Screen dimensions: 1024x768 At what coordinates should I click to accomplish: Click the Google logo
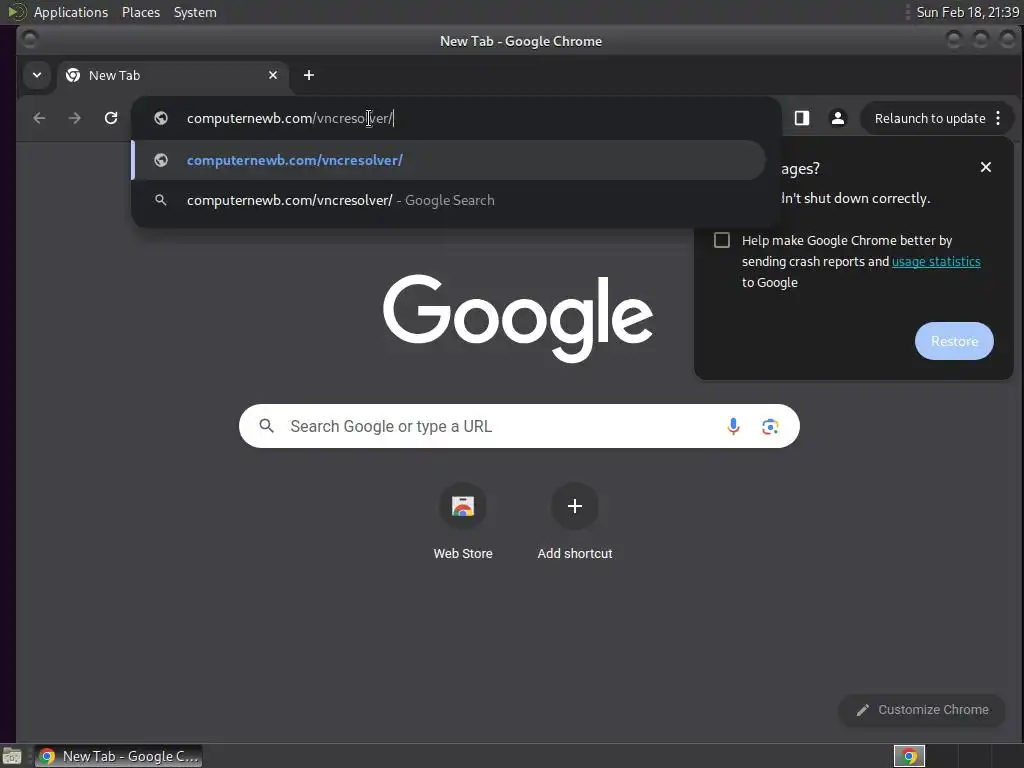518,318
